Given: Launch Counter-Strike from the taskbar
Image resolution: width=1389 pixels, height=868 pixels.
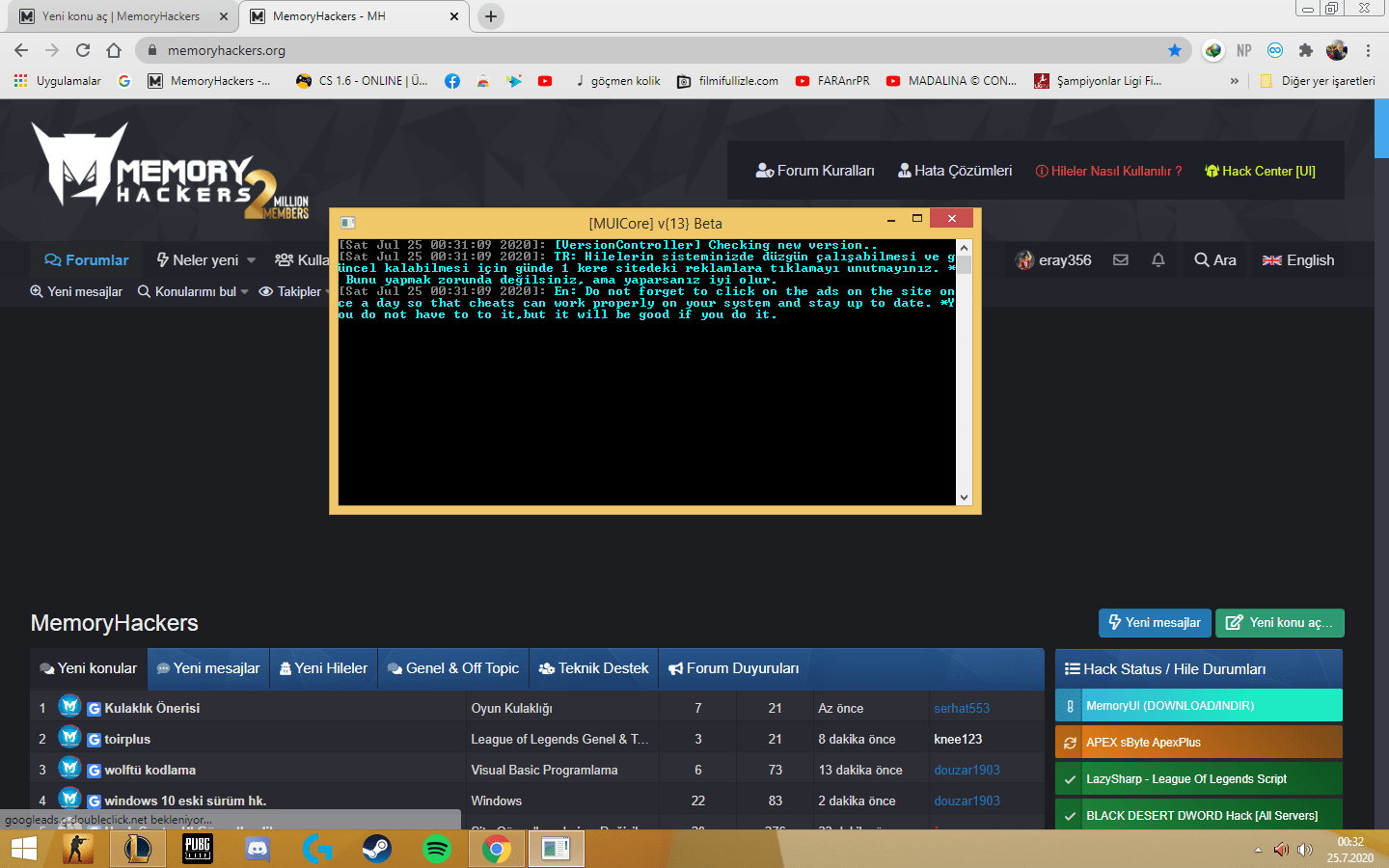Looking at the screenshot, I should point(78,849).
